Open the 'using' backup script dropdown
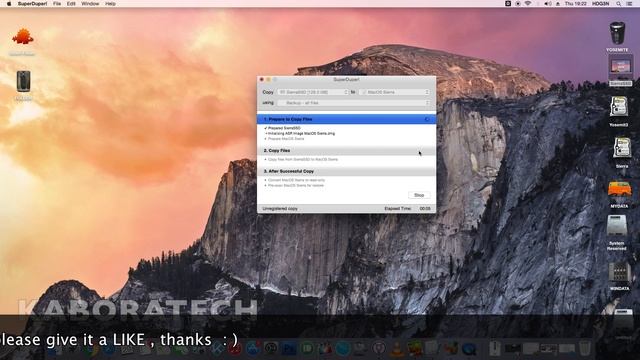This screenshot has width=640, height=360. pyautogui.click(x=353, y=103)
